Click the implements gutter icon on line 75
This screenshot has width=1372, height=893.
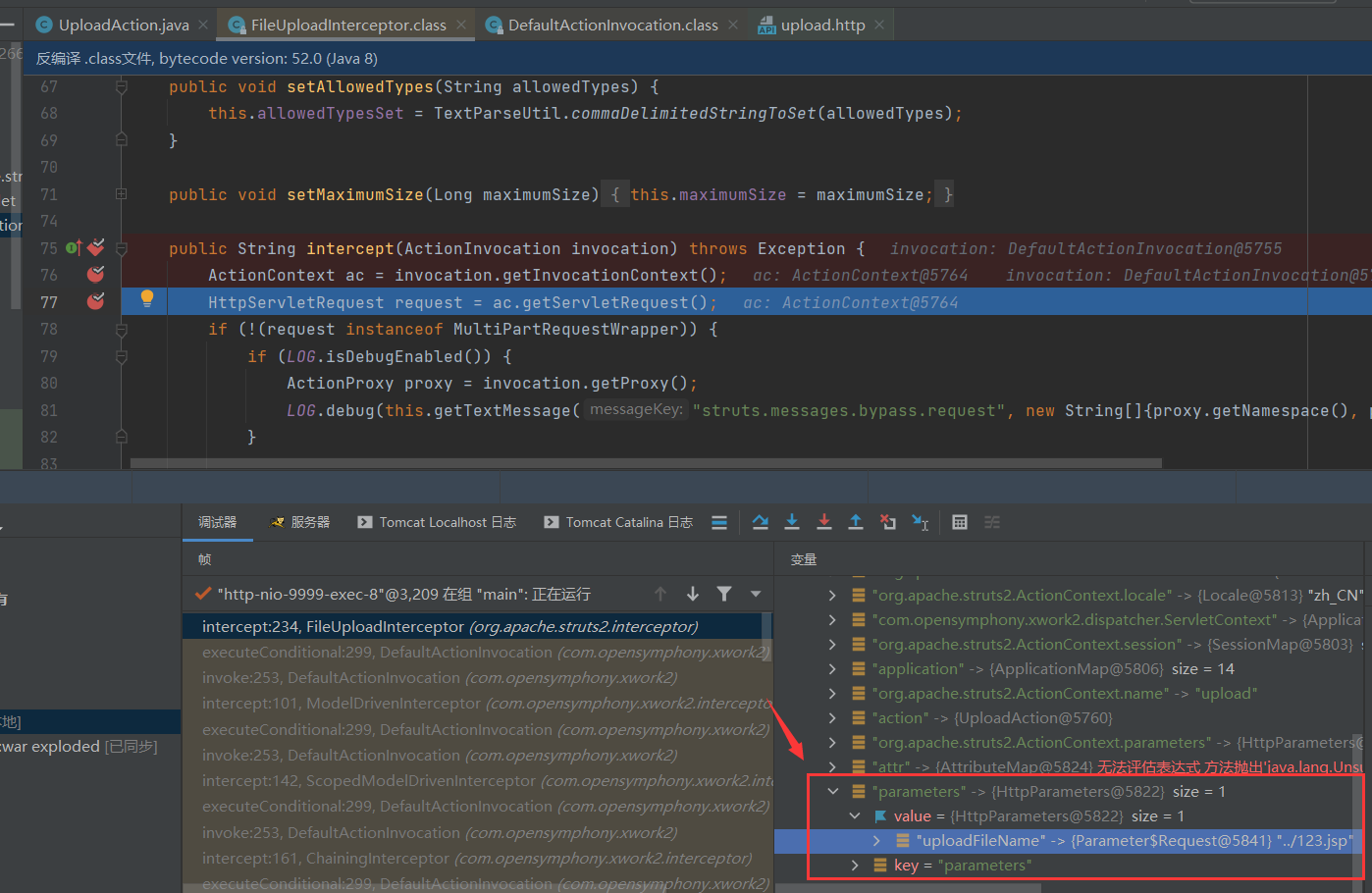click(x=74, y=248)
